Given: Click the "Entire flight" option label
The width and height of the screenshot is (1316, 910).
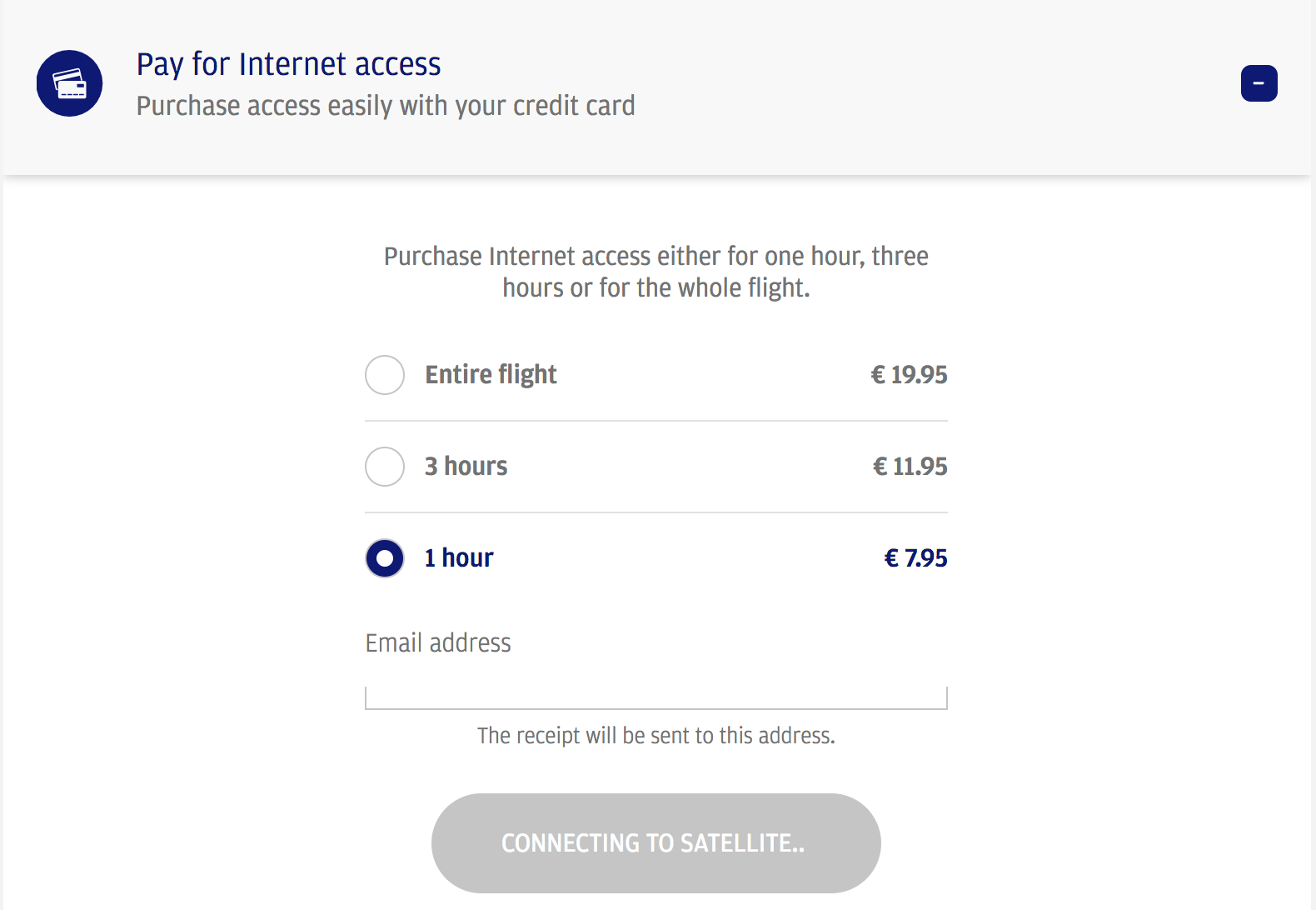Looking at the screenshot, I should [x=491, y=375].
